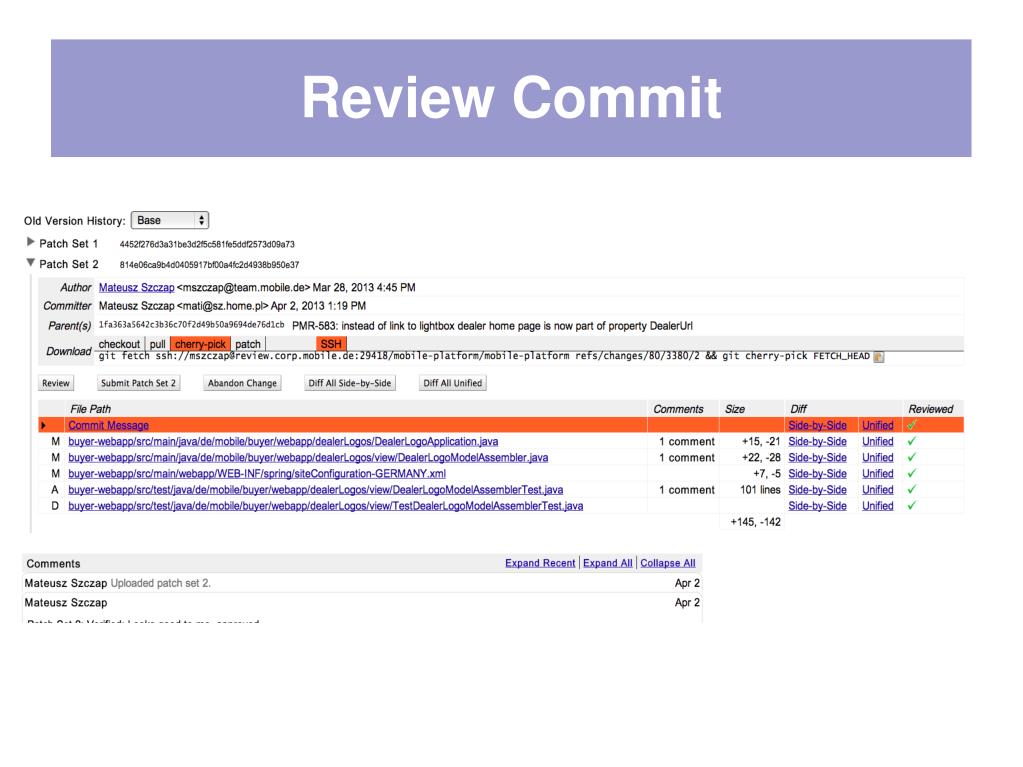Click the Patch Set 2 commit hash
Image resolution: width=1023 pixels, height=767 pixels.
click(x=209, y=265)
